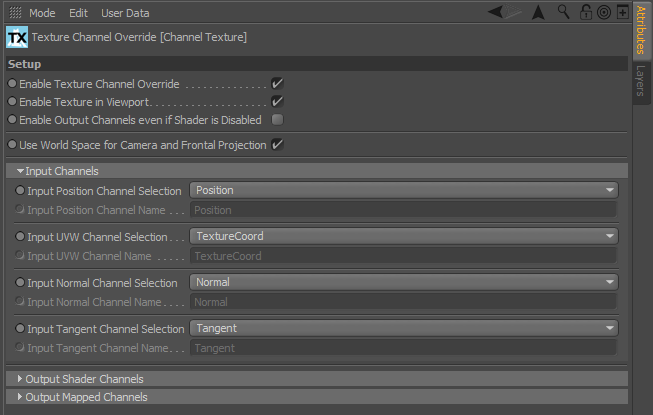The height and width of the screenshot is (415, 653).
Task: Enable Output Channels even if Shader Disabled
Action: point(277,120)
